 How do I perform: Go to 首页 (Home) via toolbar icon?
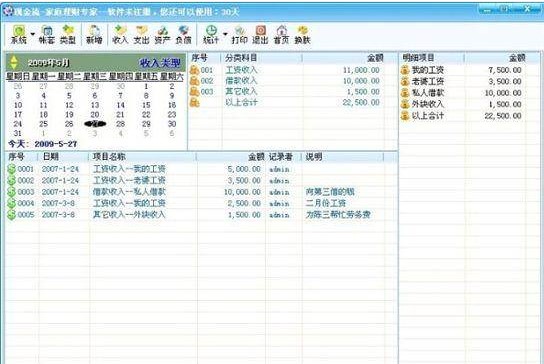pyautogui.click(x=281, y=35)
